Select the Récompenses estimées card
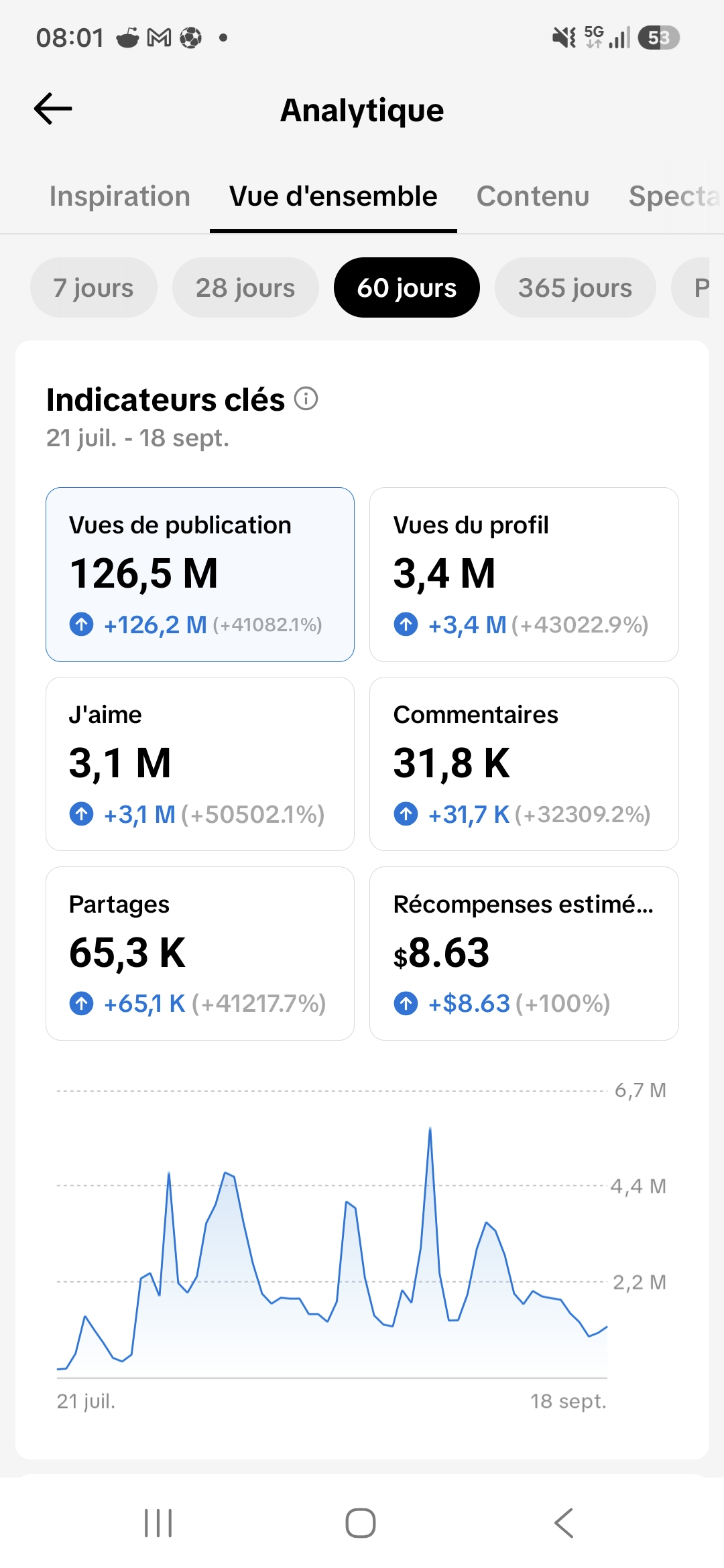 pyautogui.click(x=524, y=954)
